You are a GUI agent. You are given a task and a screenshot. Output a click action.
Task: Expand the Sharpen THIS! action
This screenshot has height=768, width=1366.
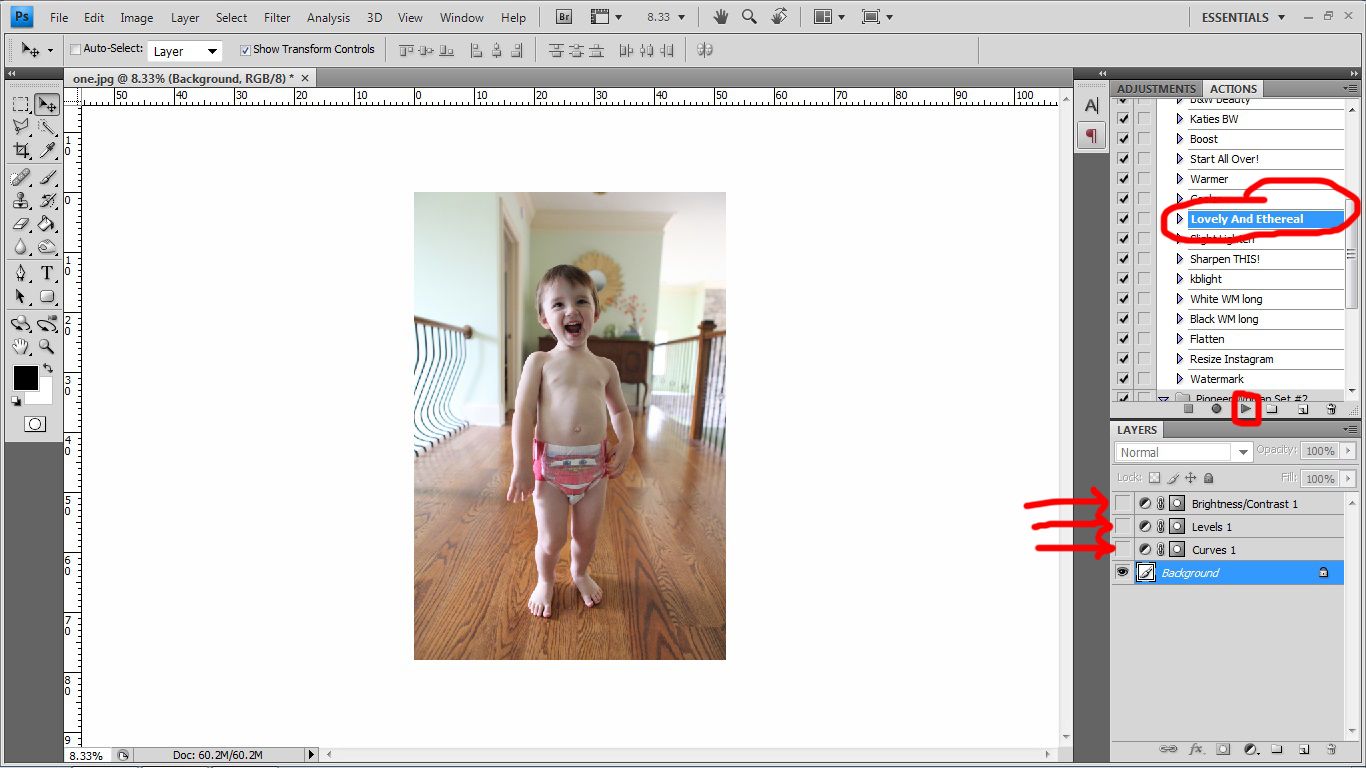coord(1179,258)
